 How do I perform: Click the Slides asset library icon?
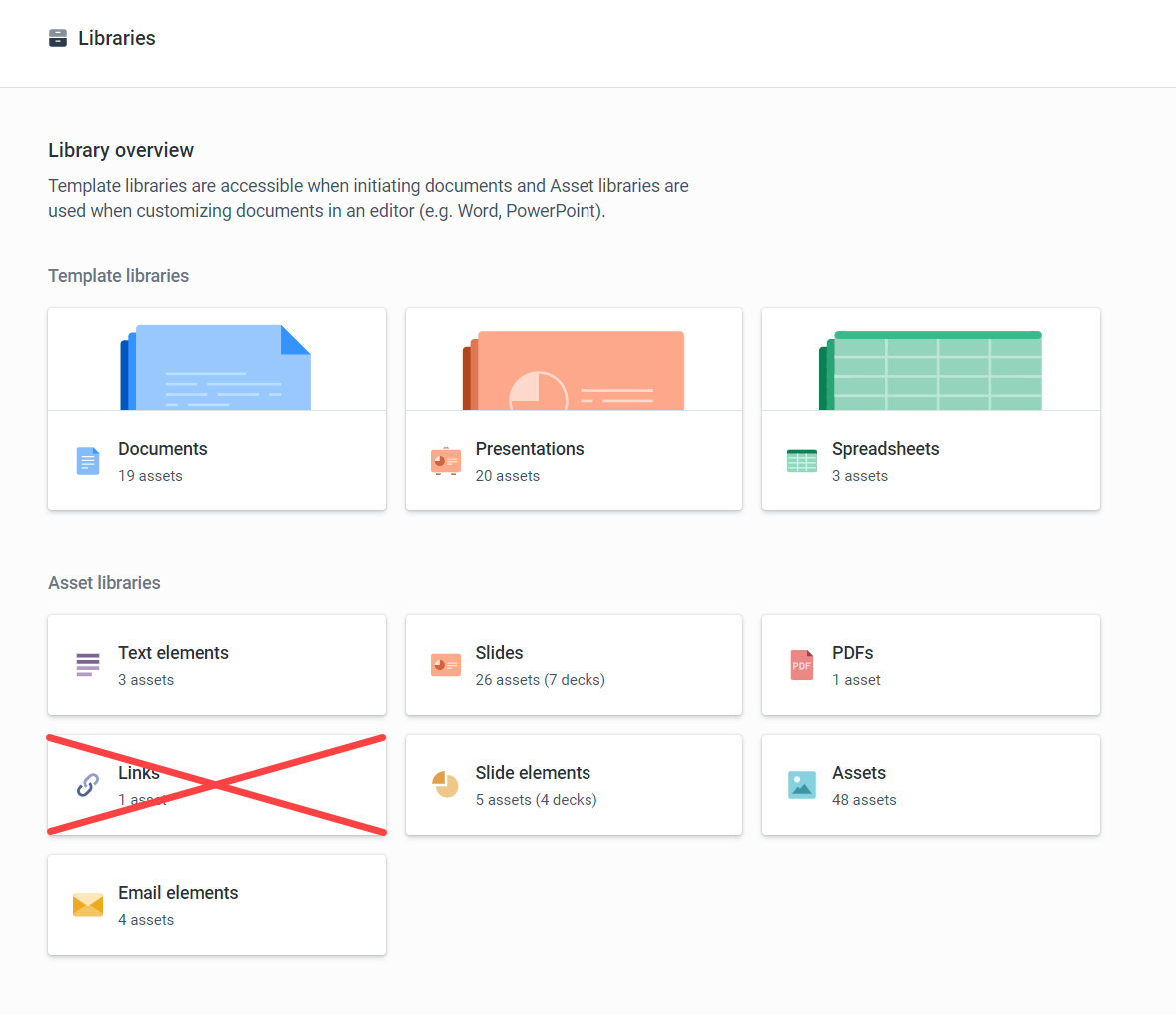(x=446, y=665)
